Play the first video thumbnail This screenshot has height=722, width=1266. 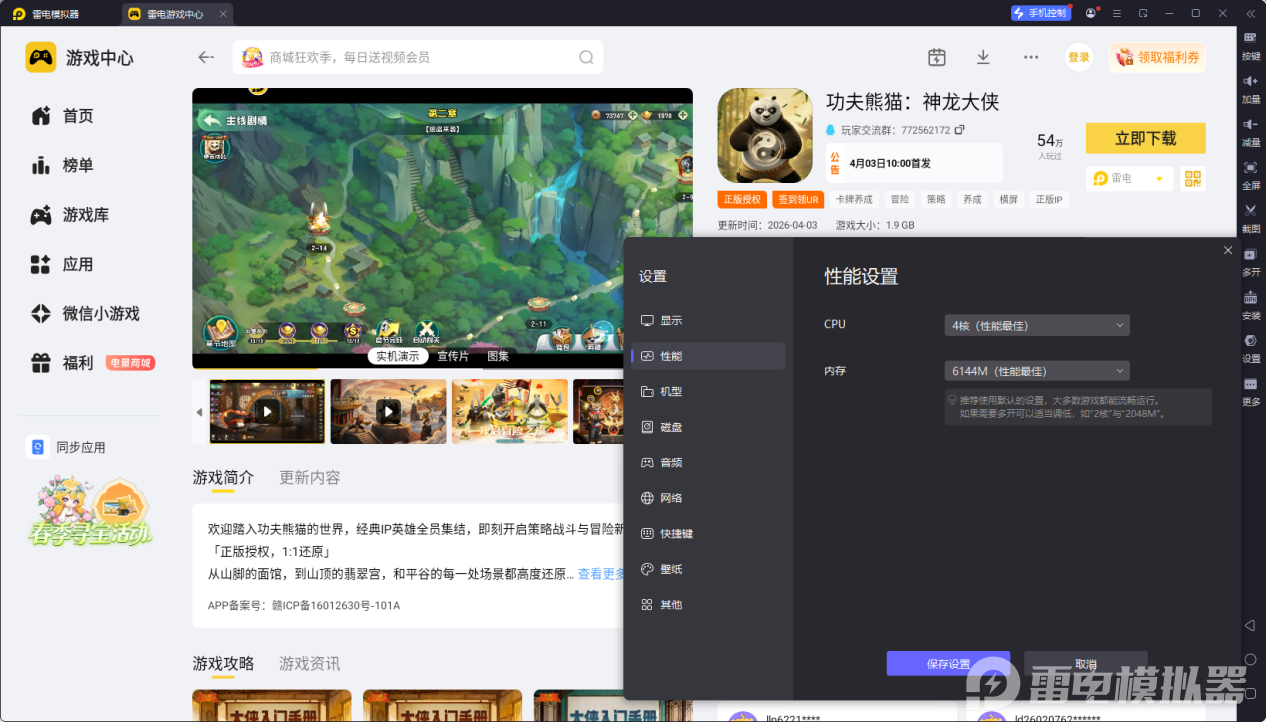pos(267,411)
